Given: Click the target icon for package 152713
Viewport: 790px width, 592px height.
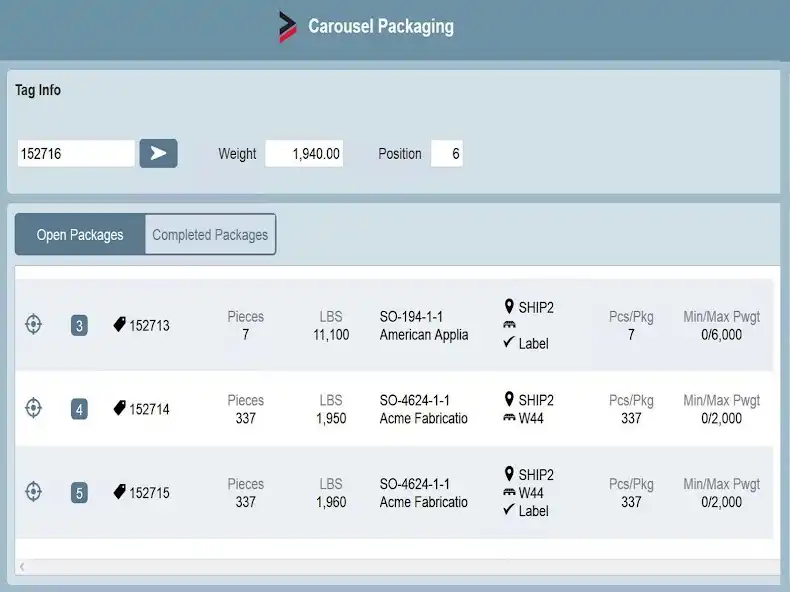Looking at the screenshot, I should (33, 324).
